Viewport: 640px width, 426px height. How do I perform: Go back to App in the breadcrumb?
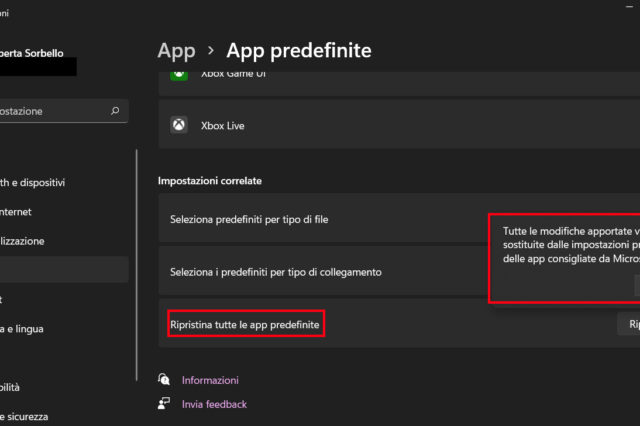[x=176, y=50]
